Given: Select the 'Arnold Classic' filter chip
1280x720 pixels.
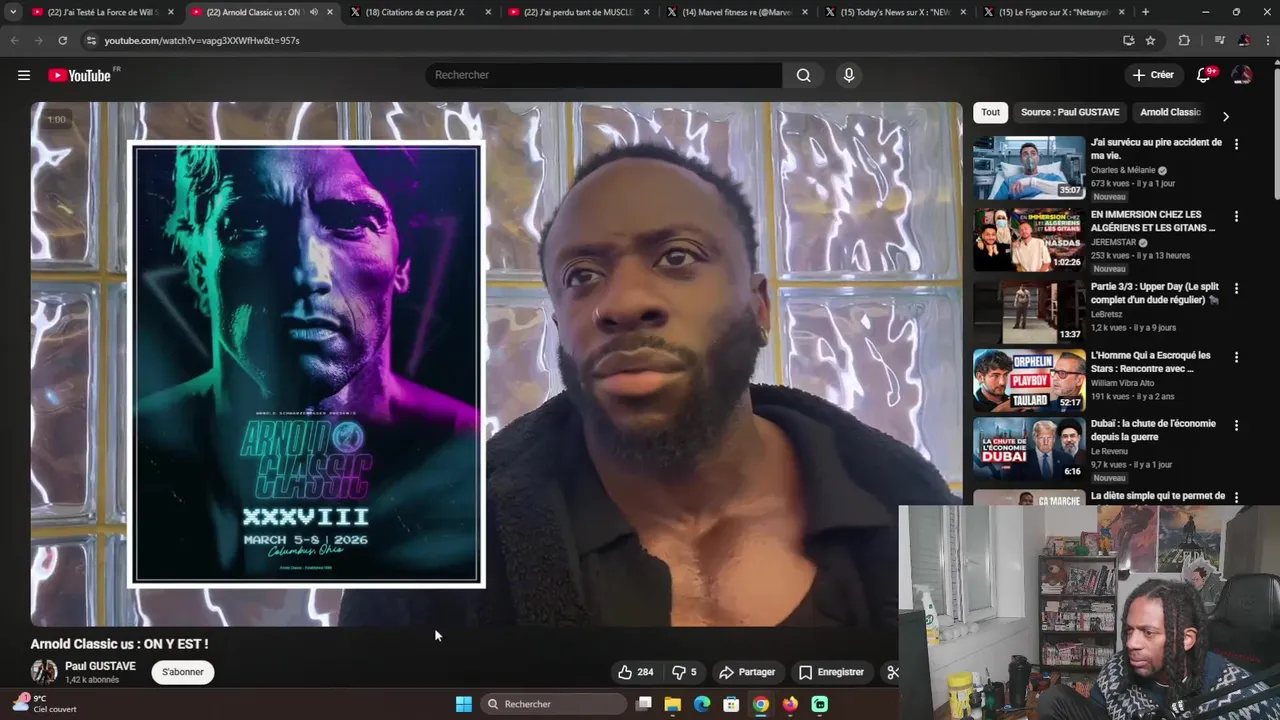Looking at the screenshot, I should (1170, 112).
